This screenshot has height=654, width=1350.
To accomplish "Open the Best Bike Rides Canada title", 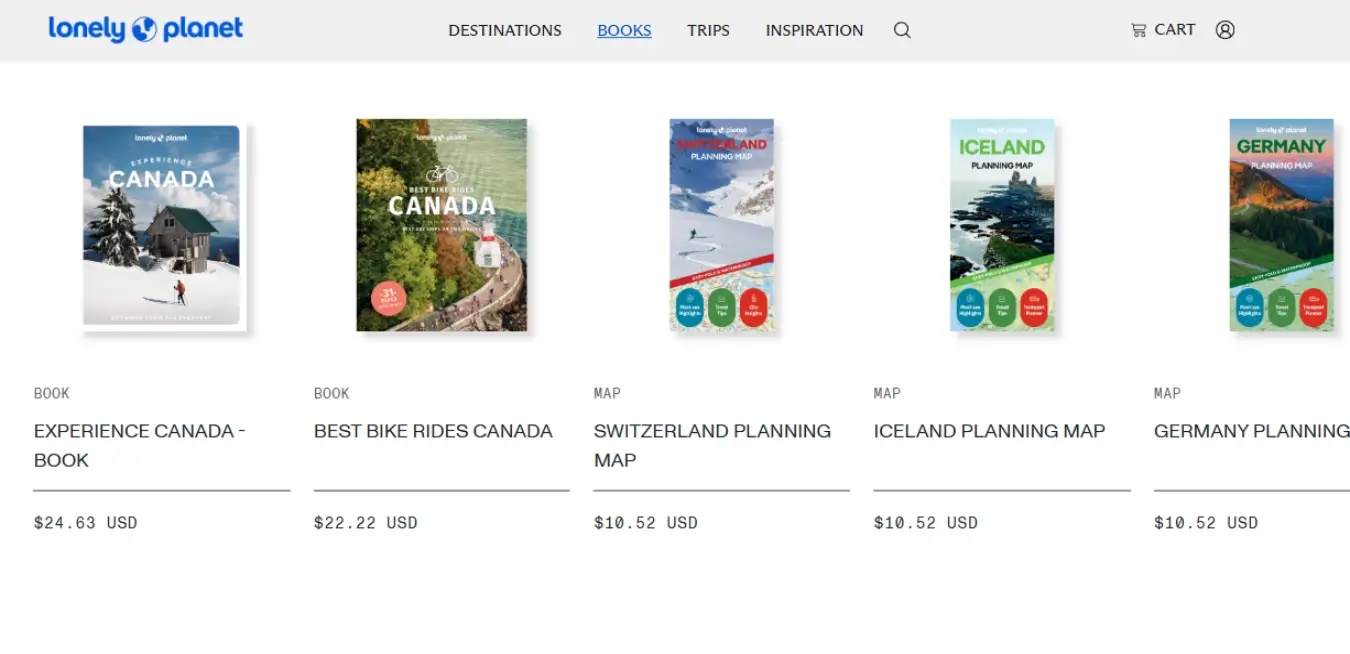I will [x=433, y=431].
